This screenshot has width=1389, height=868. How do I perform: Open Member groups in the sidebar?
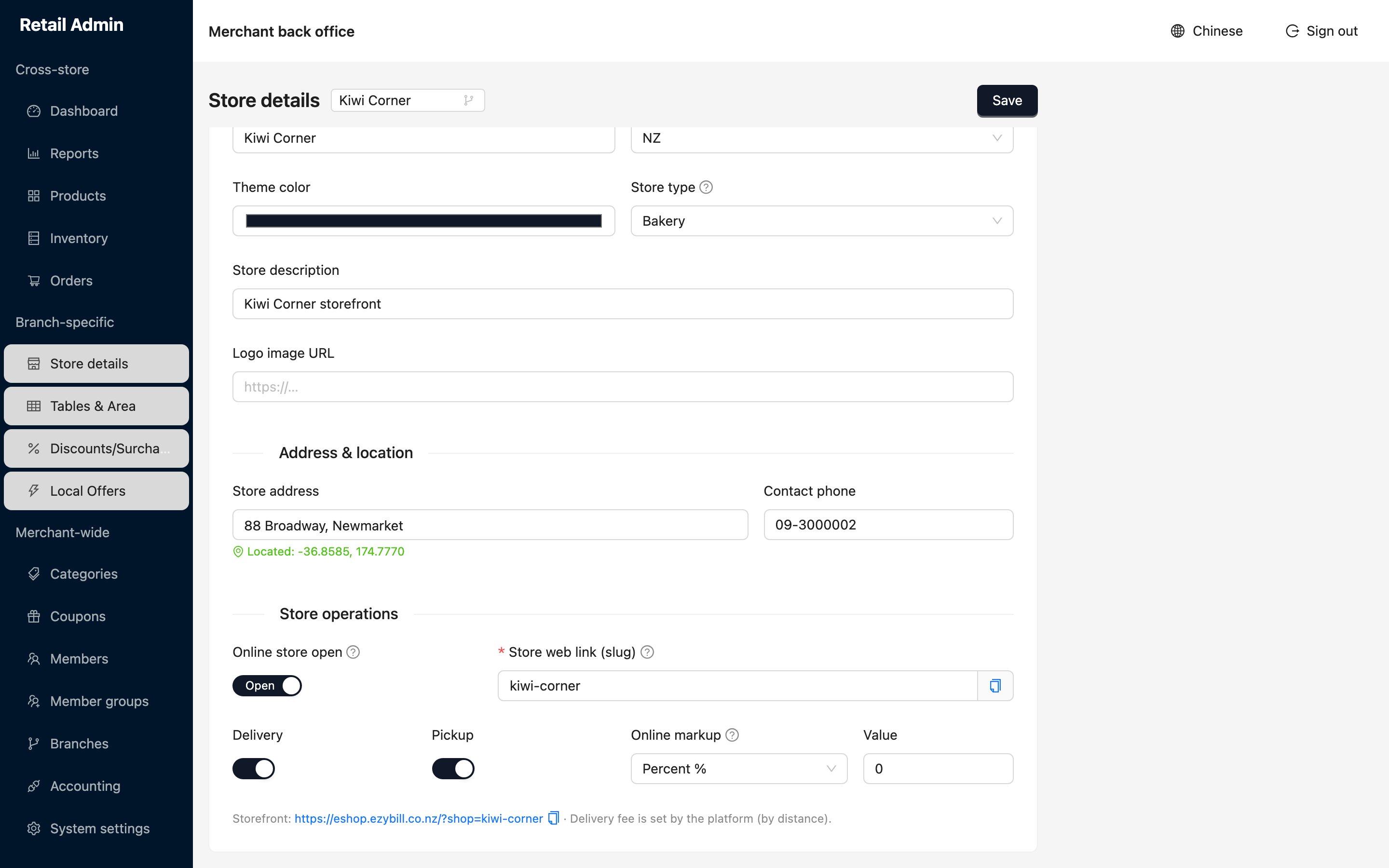tap(96, 701)
